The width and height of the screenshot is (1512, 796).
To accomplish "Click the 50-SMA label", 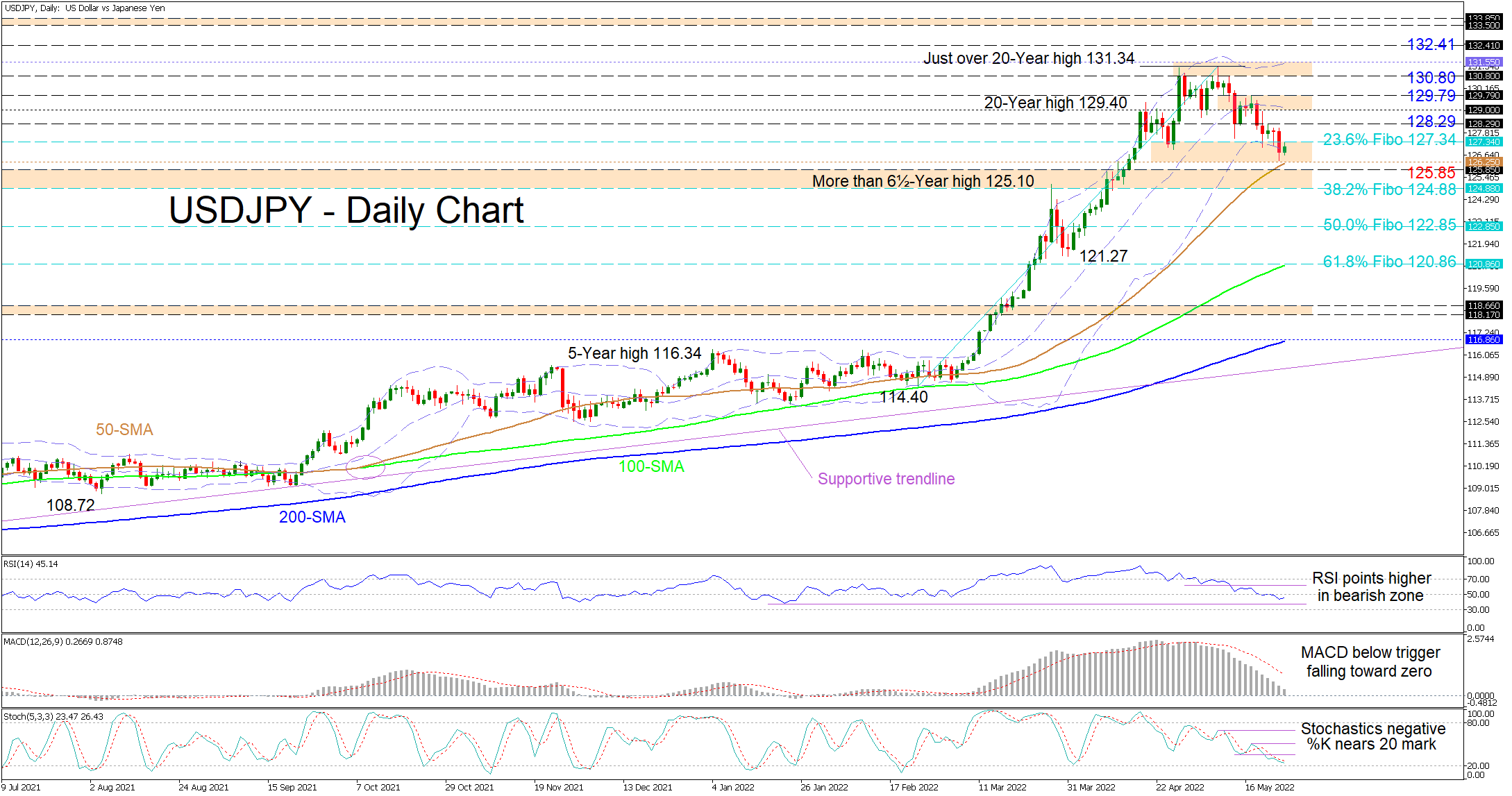I will tap(124, 430).
